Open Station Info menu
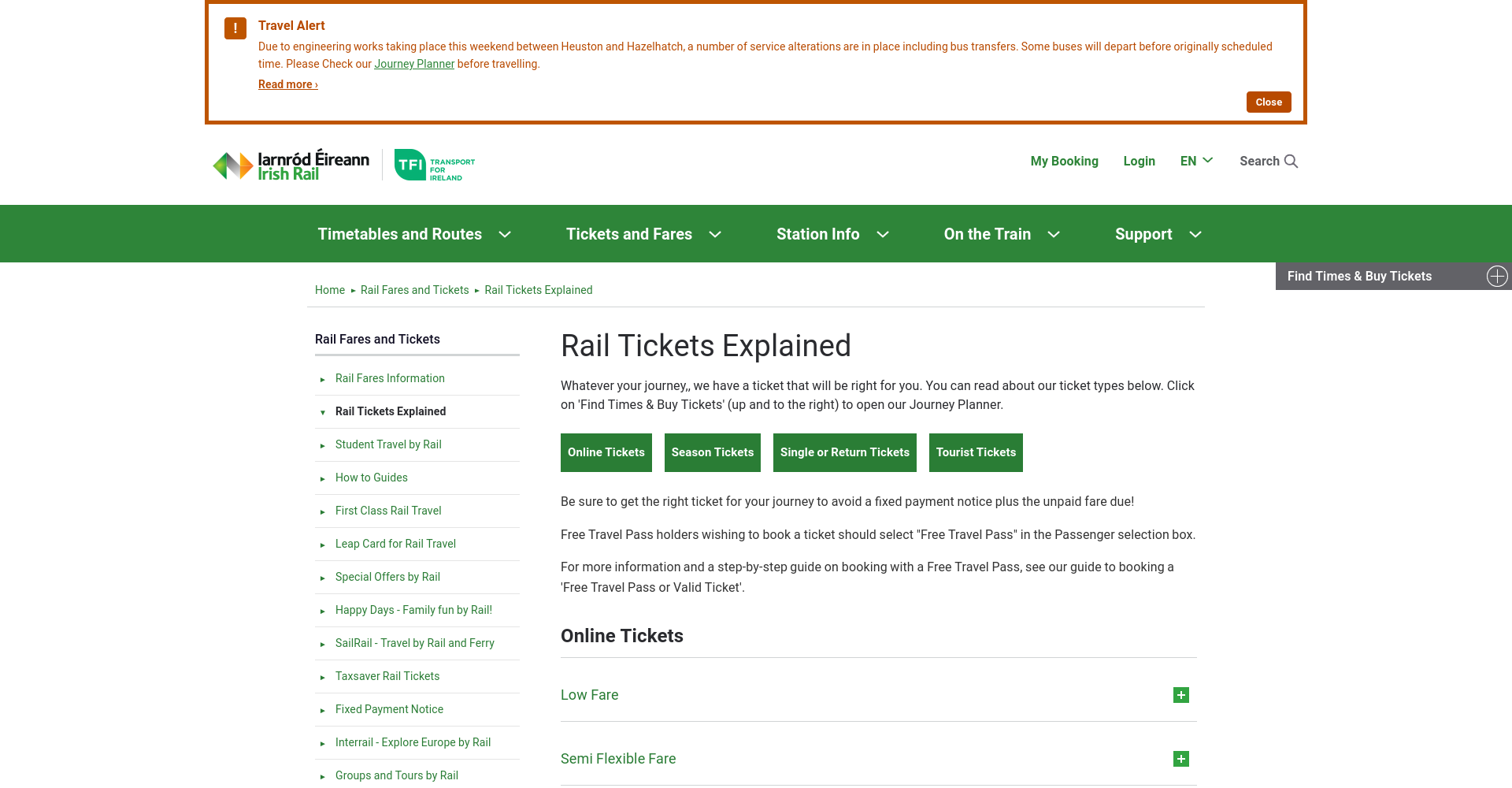This screenshot has width=1512, height=788. [832, 234]
